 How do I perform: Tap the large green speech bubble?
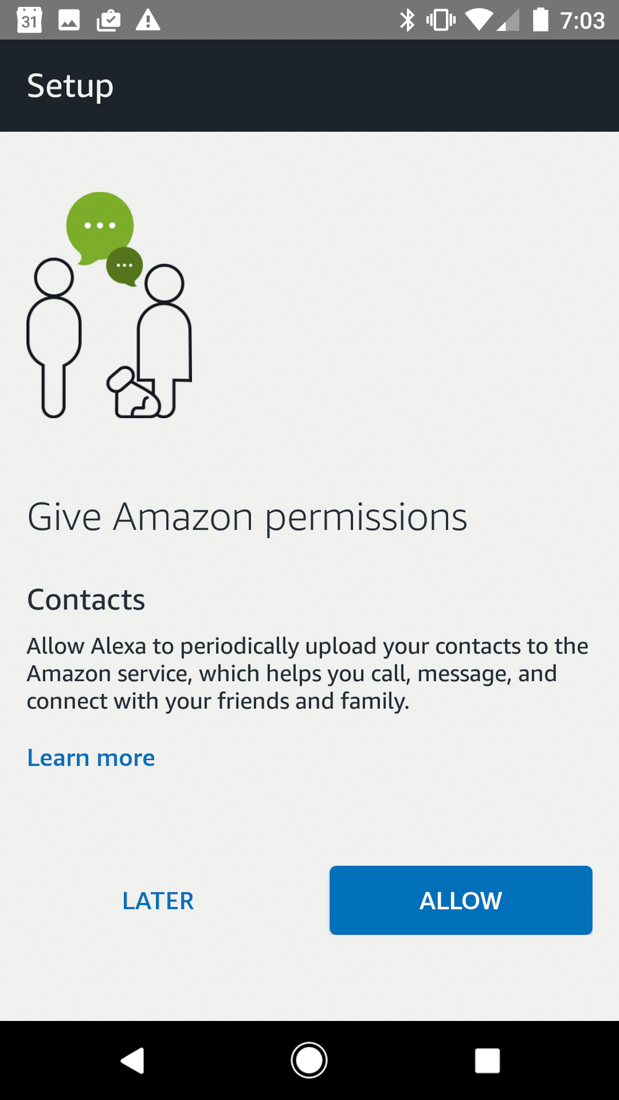(x=99, y=225)
